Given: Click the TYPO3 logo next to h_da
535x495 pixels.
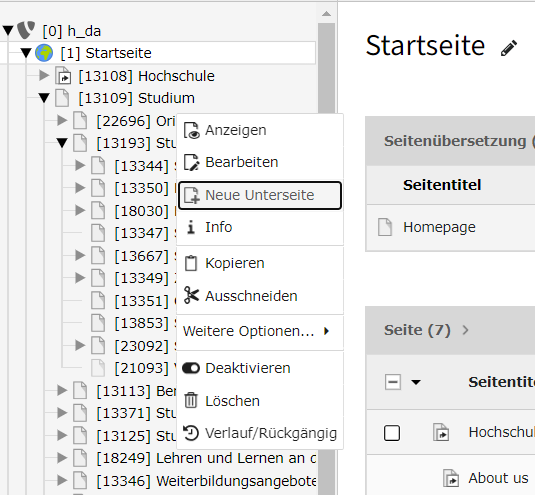Looking at the screenshot, I should click(26, 30).
